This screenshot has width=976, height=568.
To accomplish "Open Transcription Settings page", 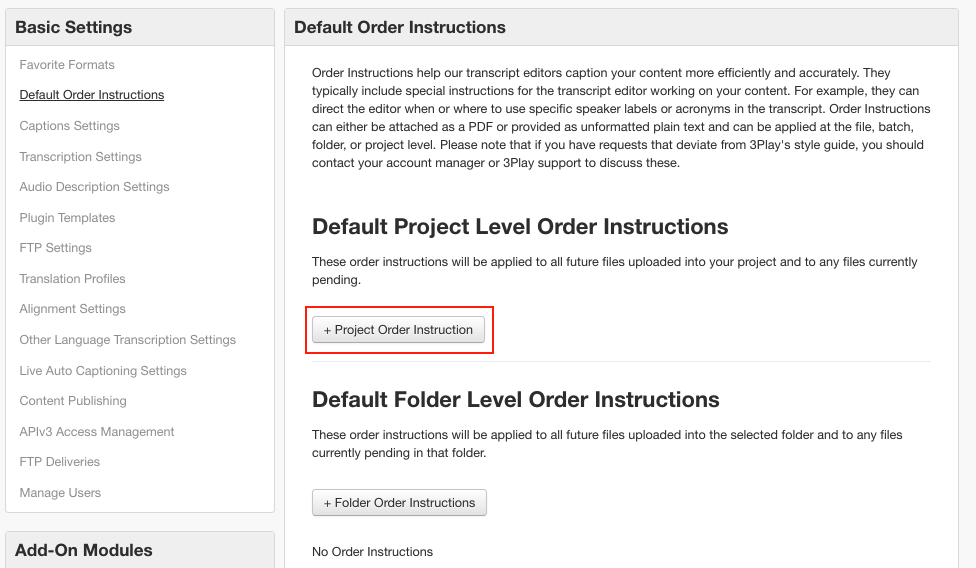I will pyautogui.click(x=80, y=157).
